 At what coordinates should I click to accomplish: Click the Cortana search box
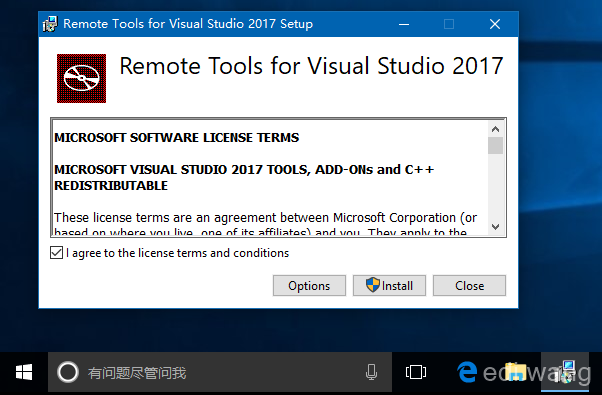[x=220, y=372]
